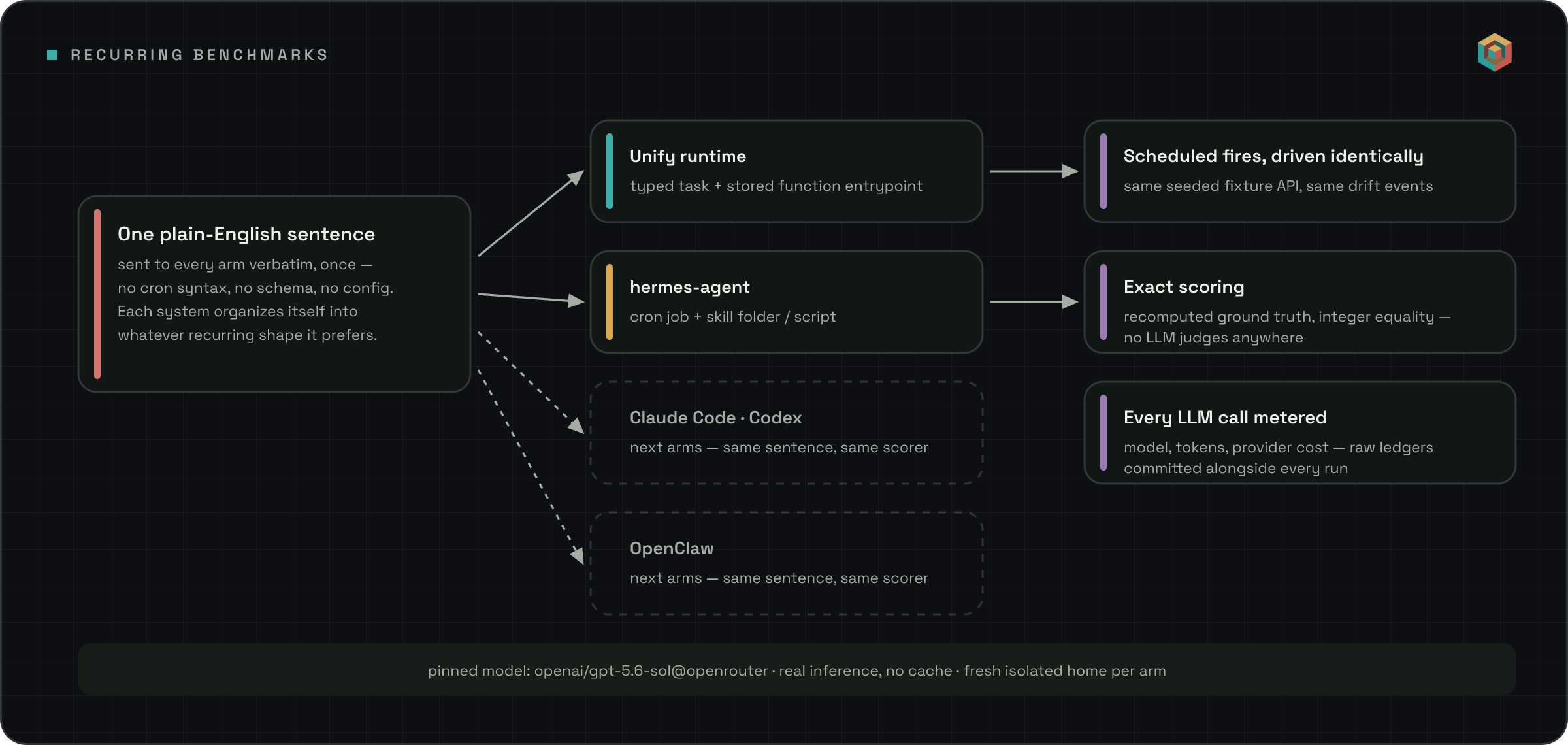1568x745 pixels.
Task: Click 'sent to every arm verbatim, once' line
Action: click(x=245, y=265)
